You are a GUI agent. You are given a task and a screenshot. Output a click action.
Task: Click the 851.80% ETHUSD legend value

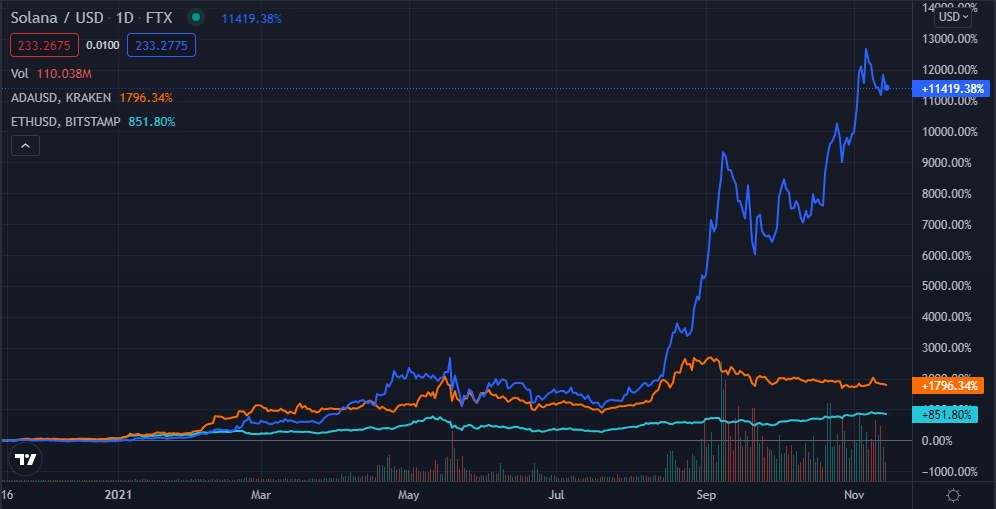click(152, 121)
